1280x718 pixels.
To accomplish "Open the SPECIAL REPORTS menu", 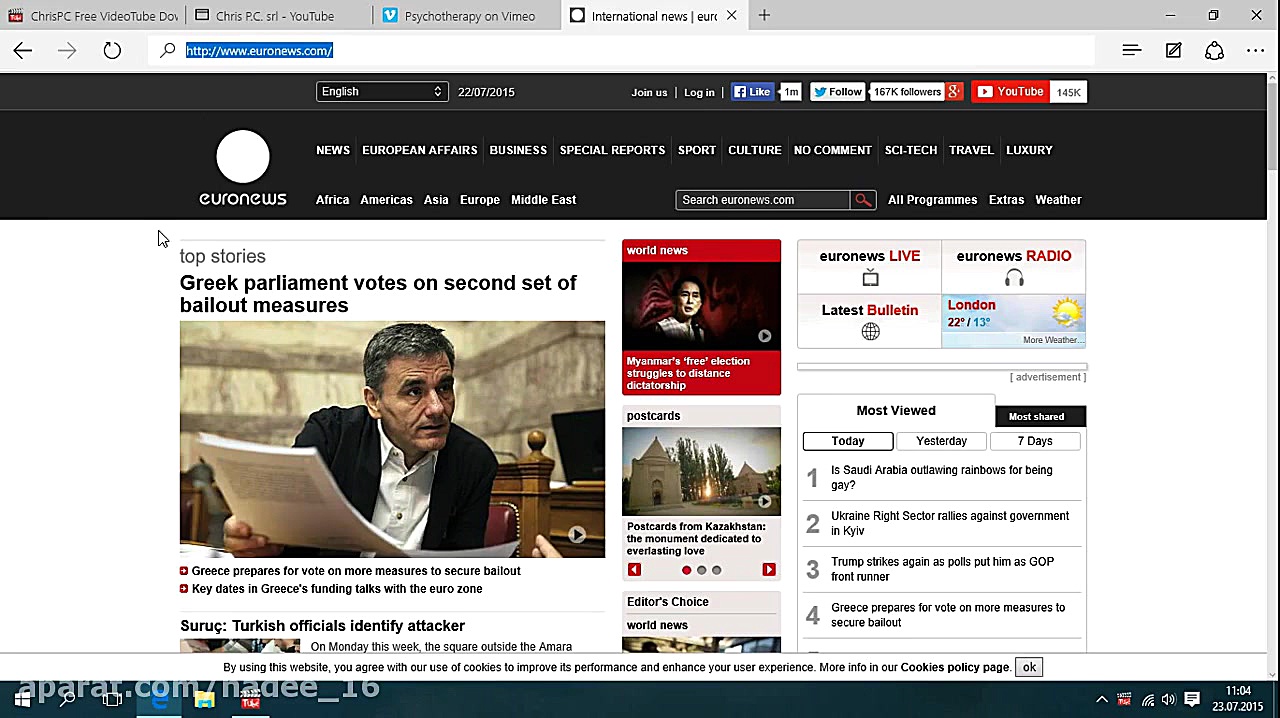I will 612,150.
